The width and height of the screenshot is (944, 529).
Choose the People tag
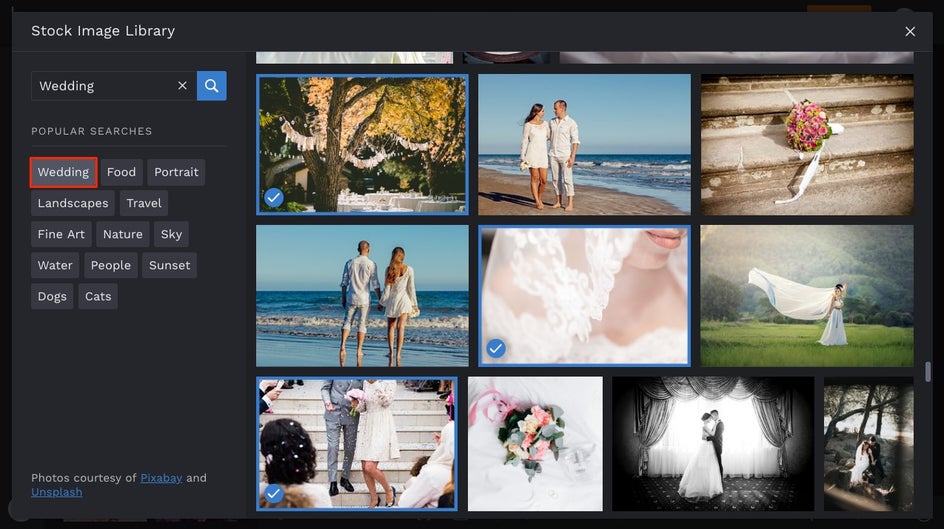pos(111,265)
